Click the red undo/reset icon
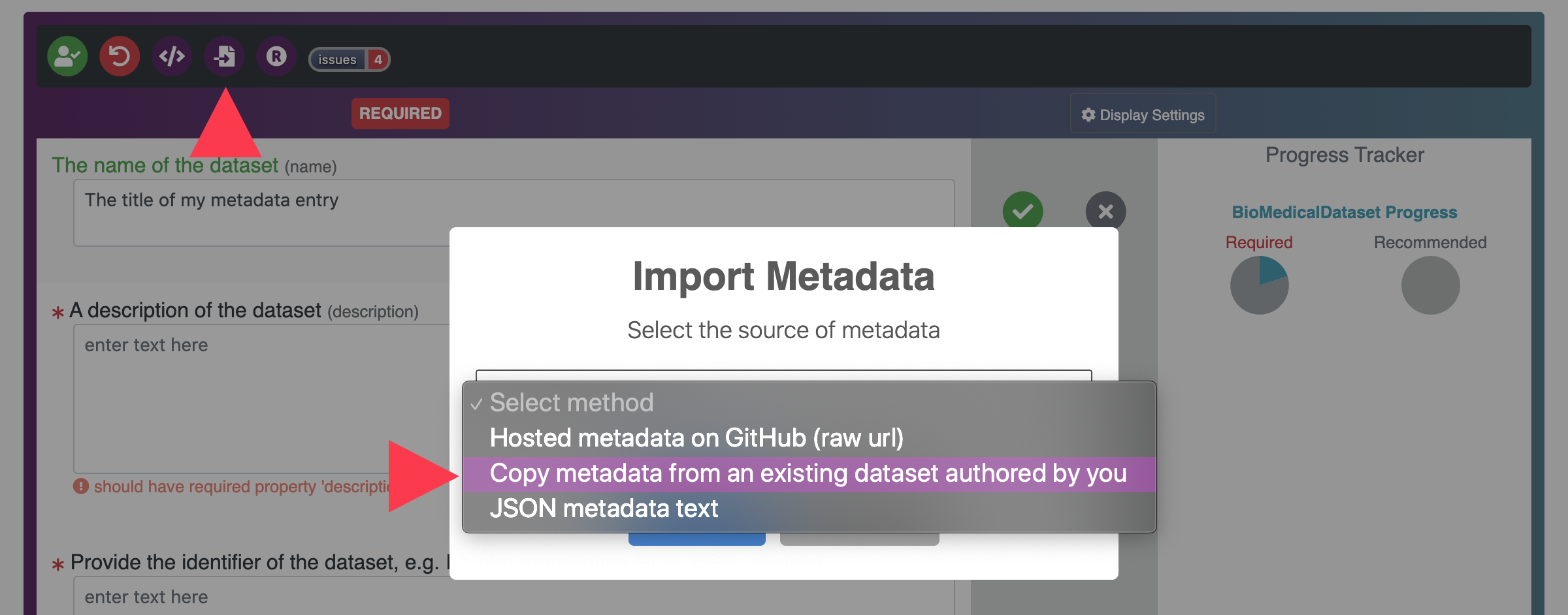Image resolution: width=1568 pixels, height=615 pixels. pyautogui.click(x=120, y=57)
